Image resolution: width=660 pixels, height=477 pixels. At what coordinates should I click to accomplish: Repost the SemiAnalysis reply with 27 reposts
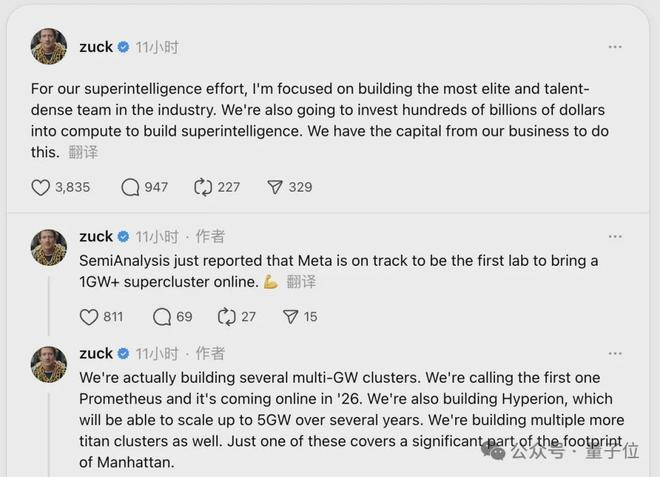pos(227,317)
